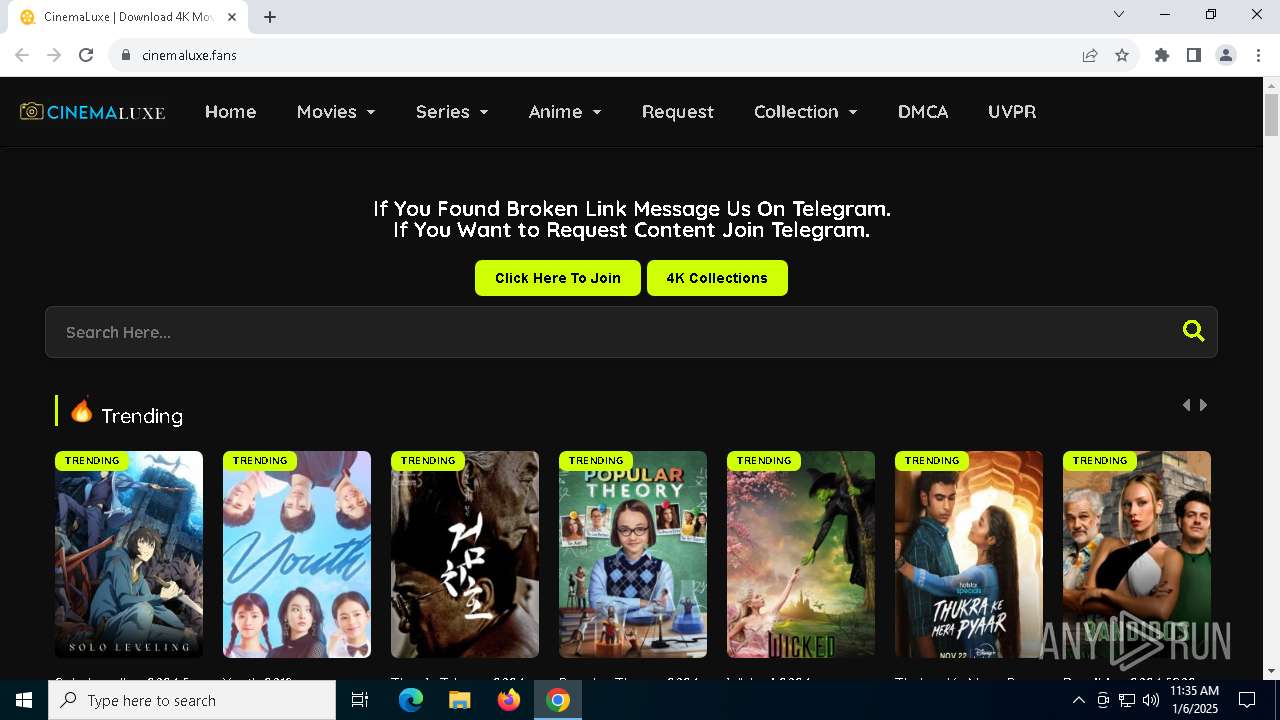Go back in Chrome
This screenshot has height=720, width=1280.
[x=22, y=55]
